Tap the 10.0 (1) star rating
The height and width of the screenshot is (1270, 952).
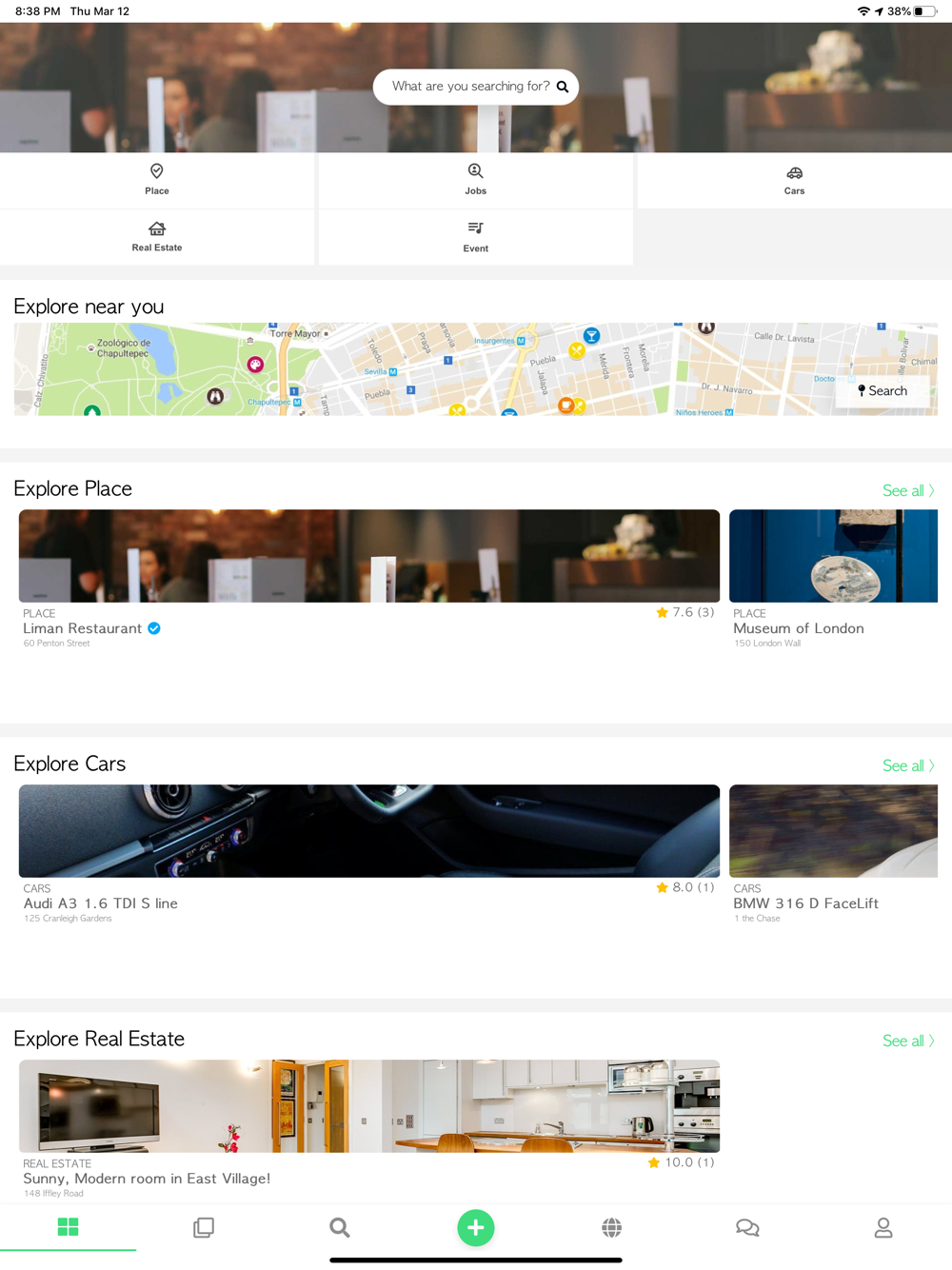coord(681,1162)
